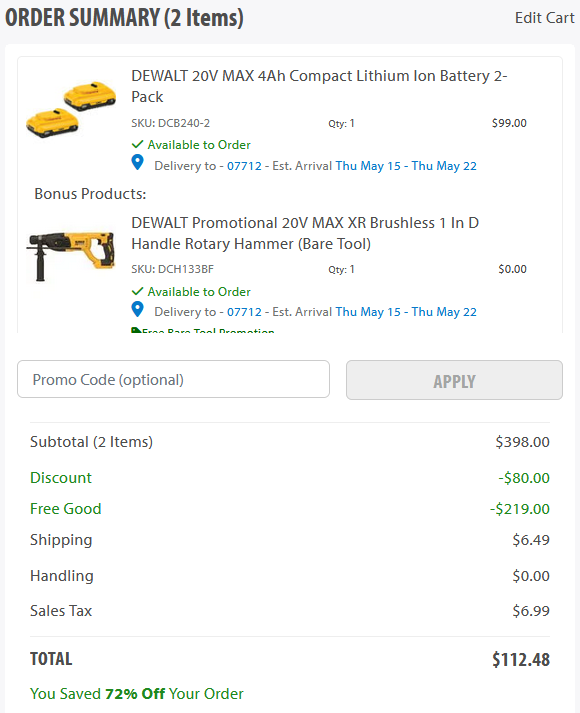This screenshot has width=580, height=713.
Task: Click the battery pack estimated arrival dates
Action: tap(406, 166)
